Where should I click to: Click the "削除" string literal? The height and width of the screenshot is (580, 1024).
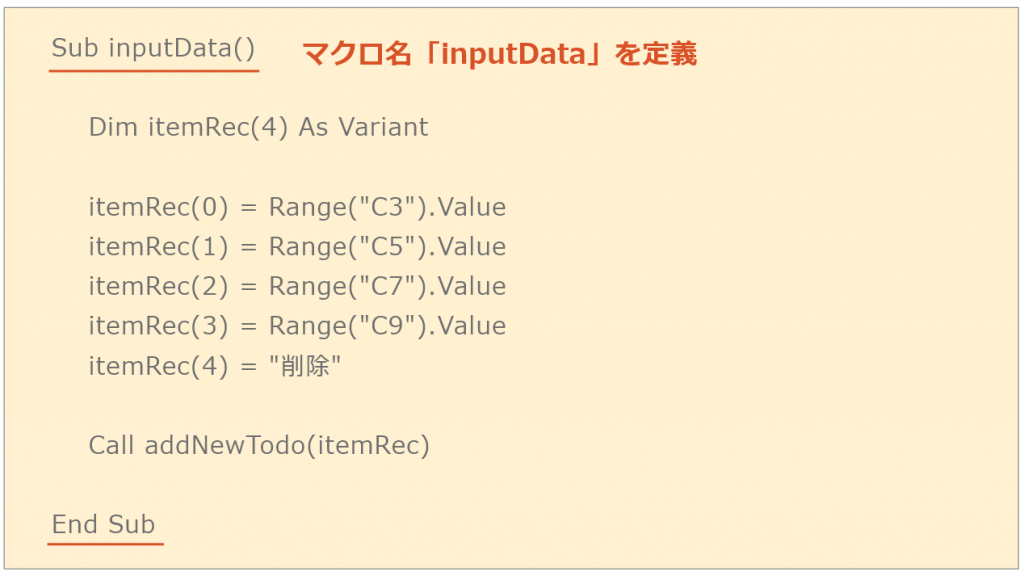305,366
